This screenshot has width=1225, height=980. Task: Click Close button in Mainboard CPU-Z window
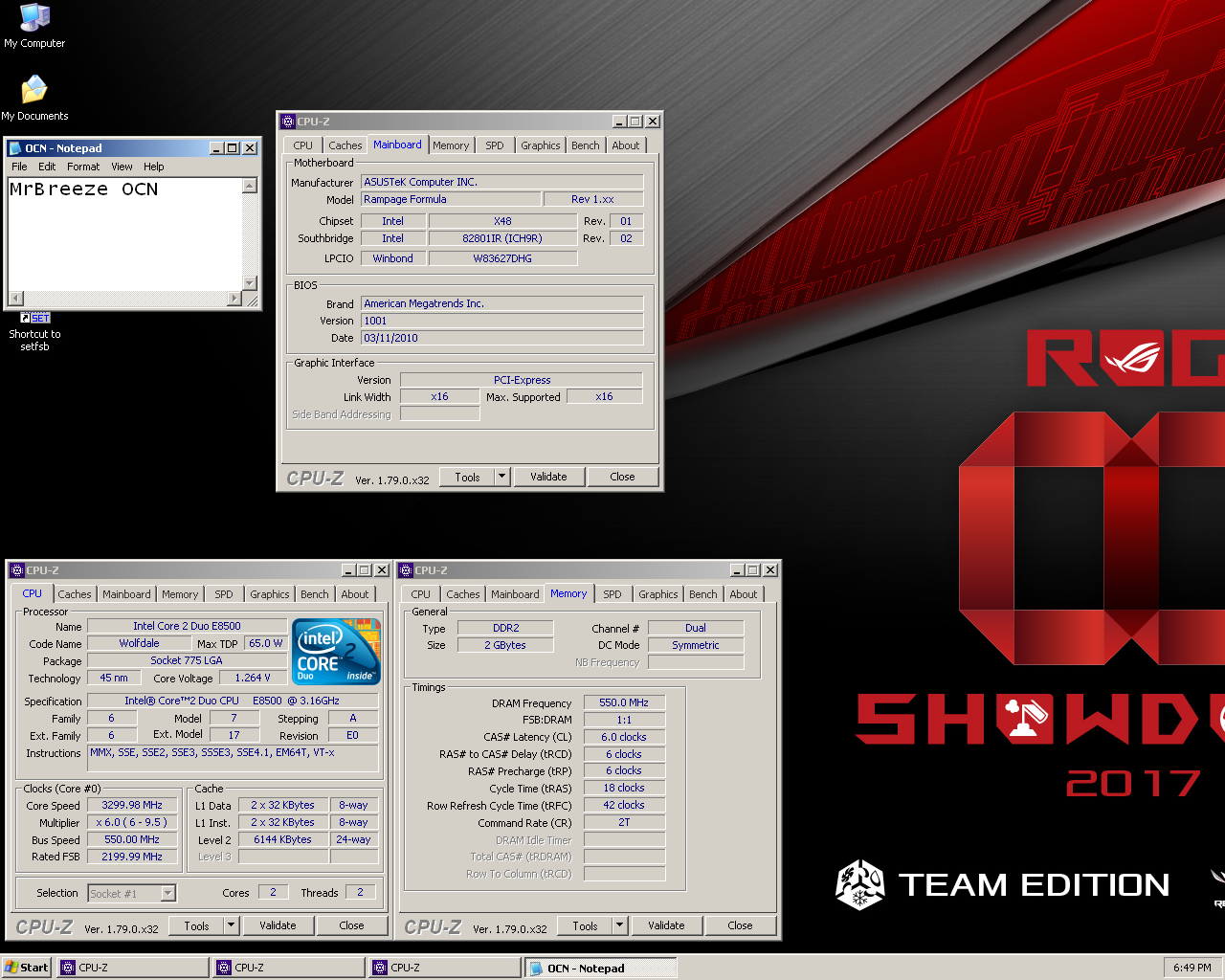pyautogui.click(x=622, y=477)
